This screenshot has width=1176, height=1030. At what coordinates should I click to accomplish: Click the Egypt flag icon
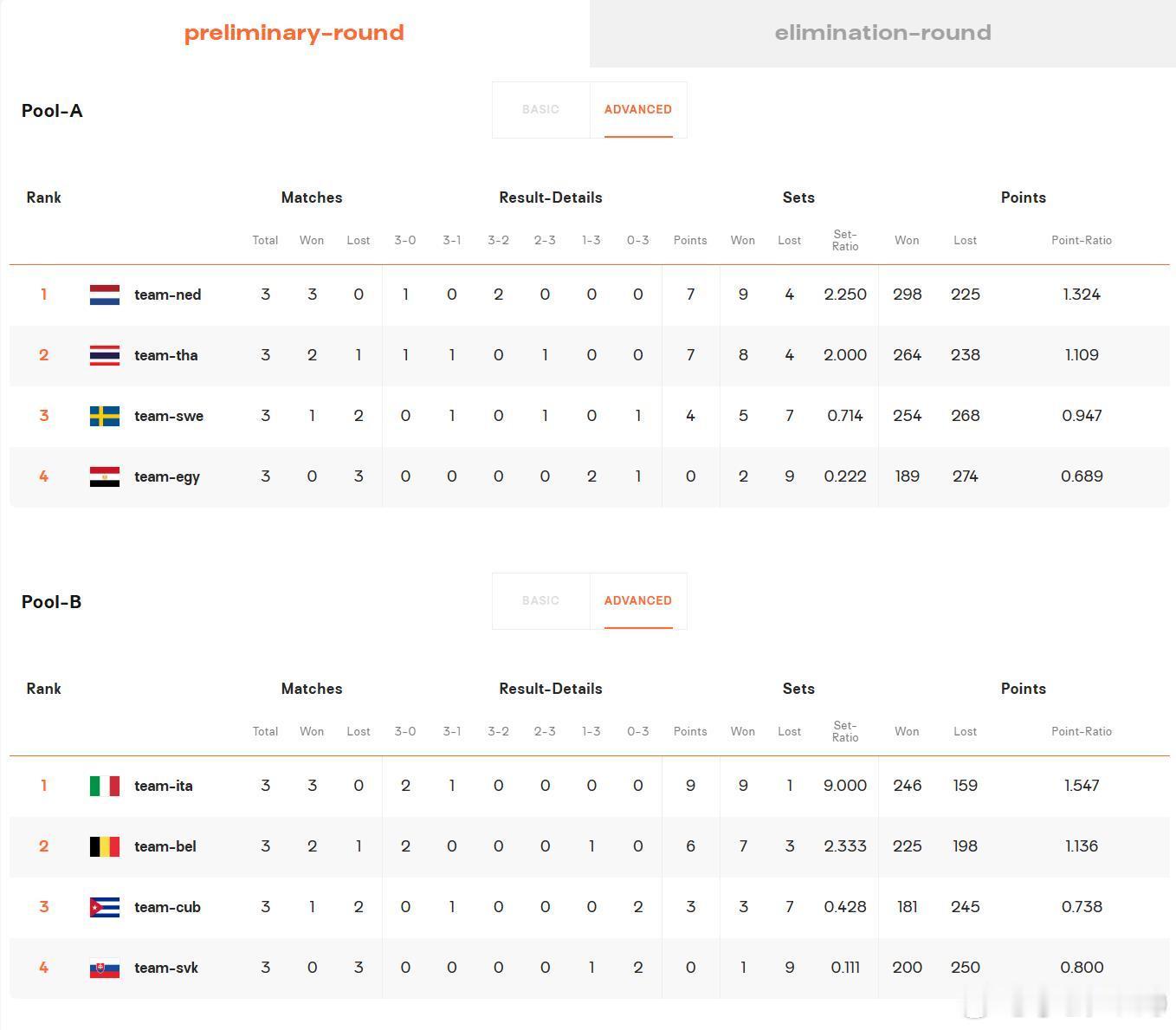click(105, 476)
